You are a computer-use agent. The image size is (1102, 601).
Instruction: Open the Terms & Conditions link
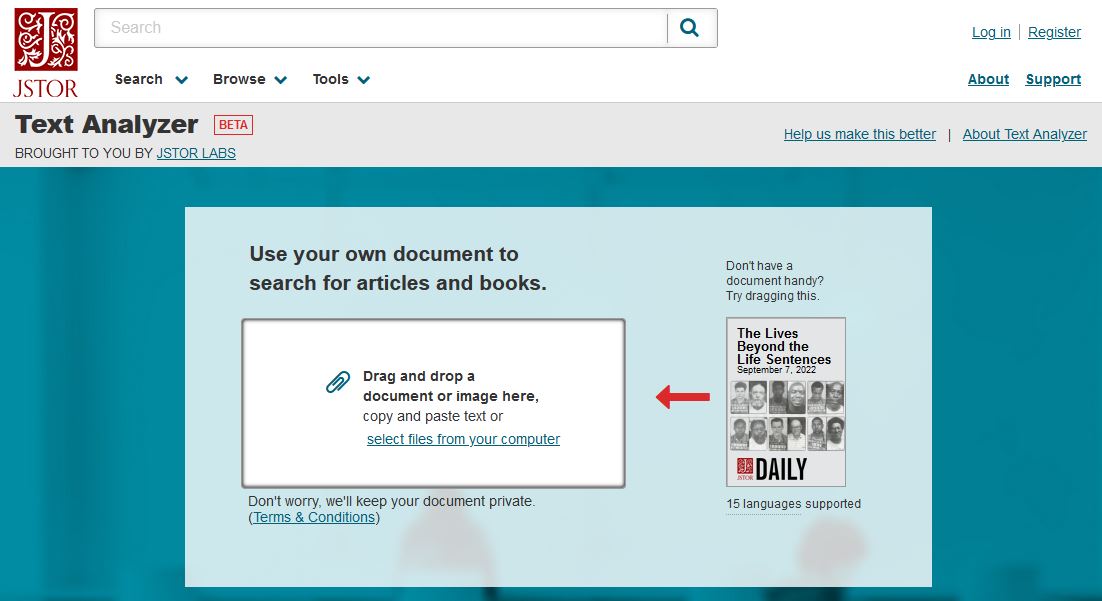[314, 517]
